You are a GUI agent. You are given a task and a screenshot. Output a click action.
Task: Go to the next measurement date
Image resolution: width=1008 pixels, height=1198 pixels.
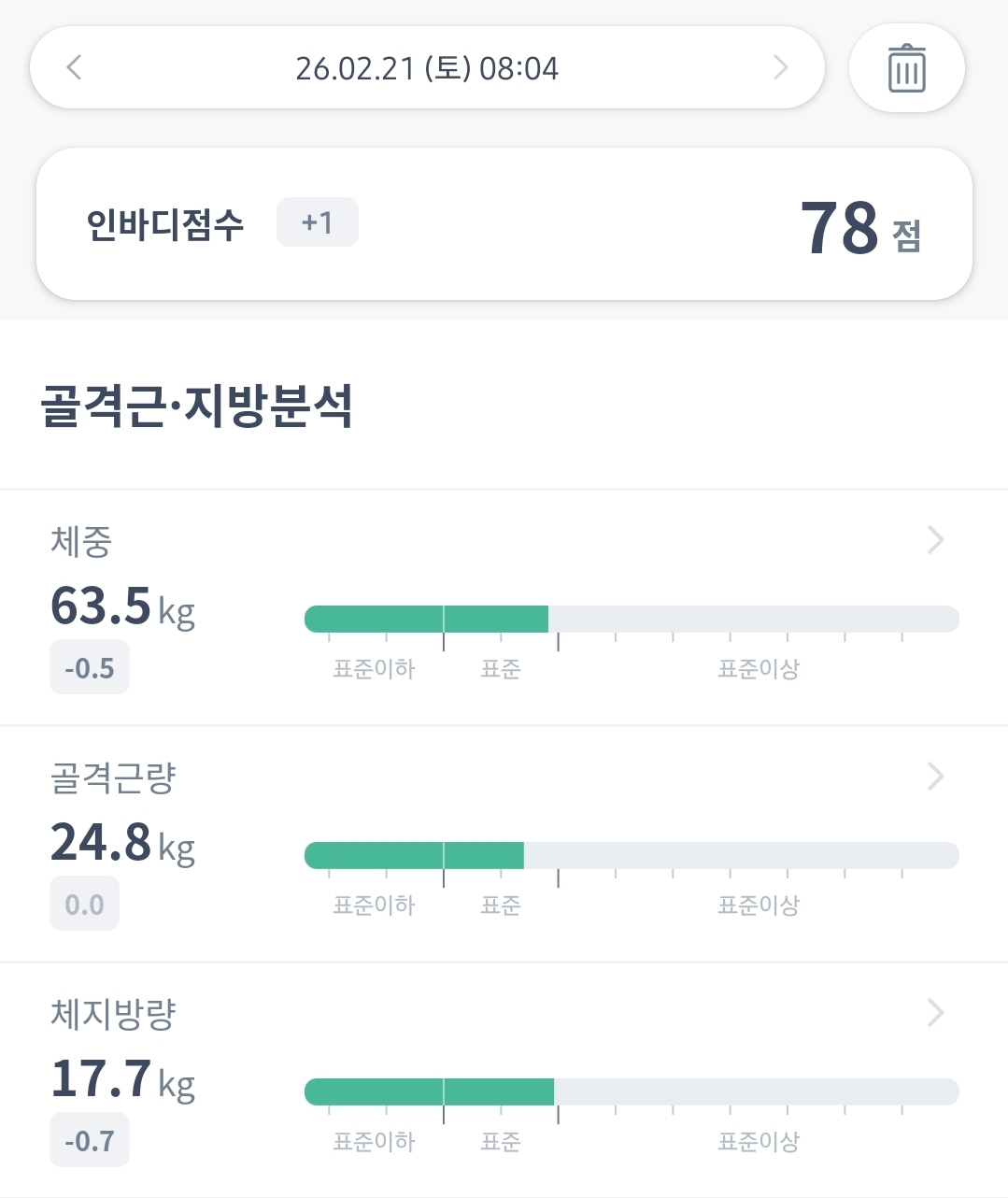click(781, 67)
